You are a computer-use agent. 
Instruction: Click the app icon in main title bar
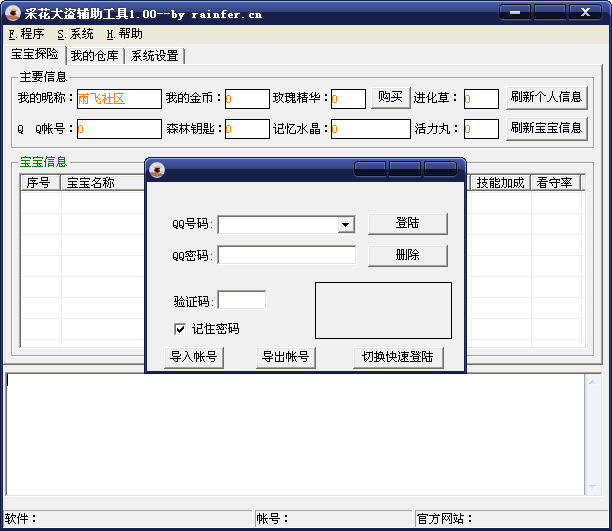coord(13,13)
